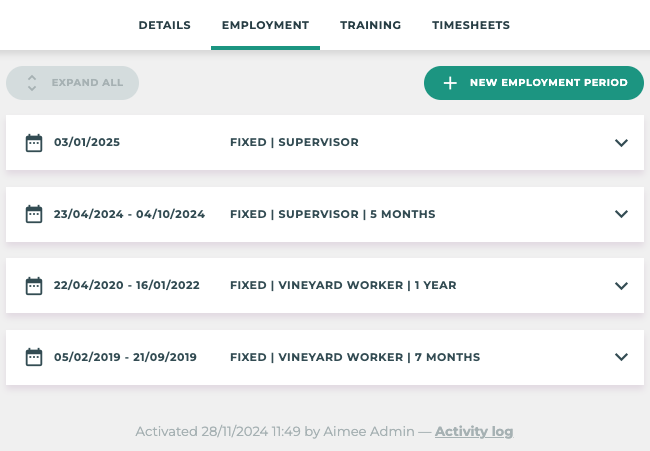650x451 pixels.
Task: Switch to the Details tab
Action: (164, 25)
